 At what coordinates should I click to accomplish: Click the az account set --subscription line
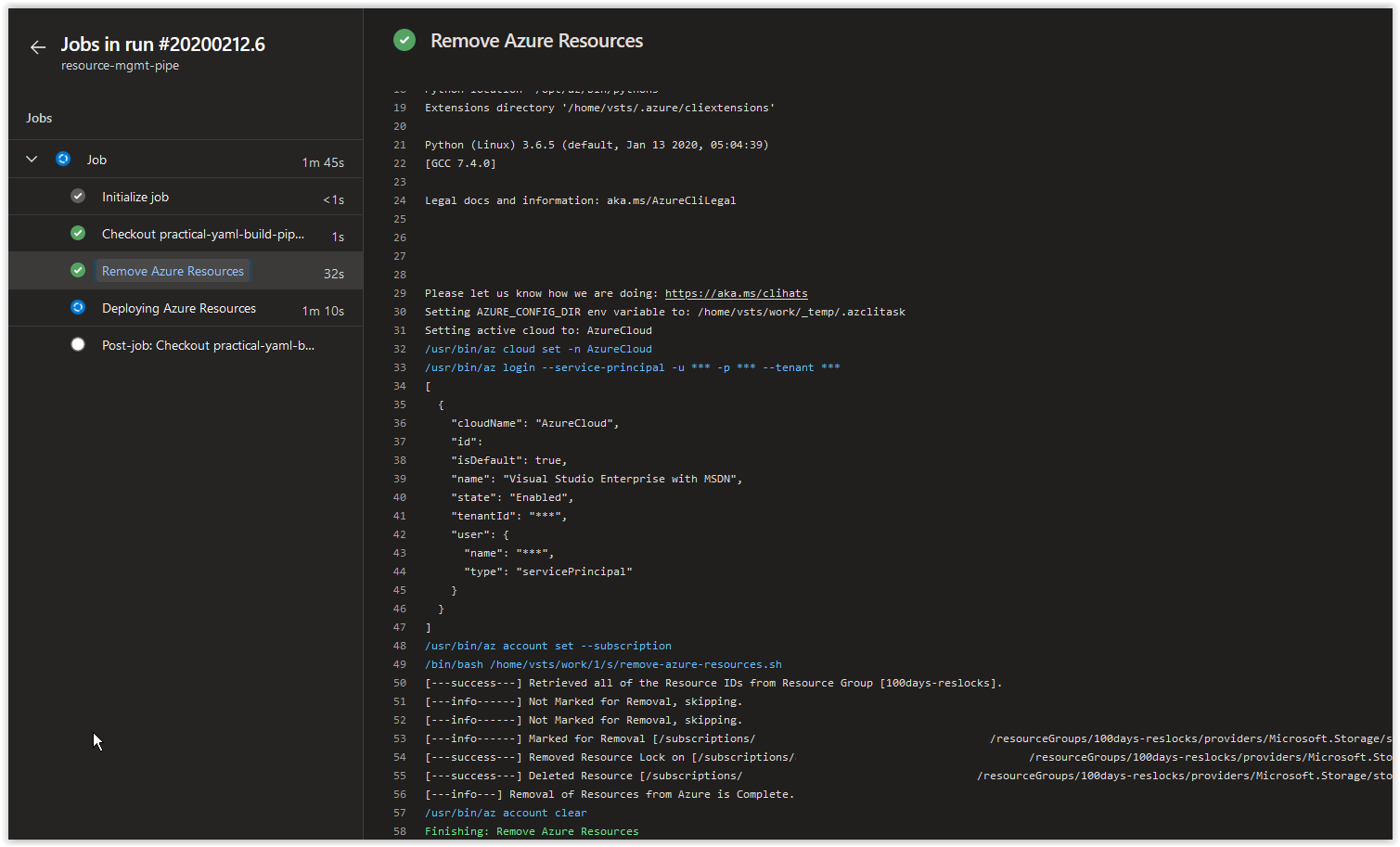[x=548, y=646]
